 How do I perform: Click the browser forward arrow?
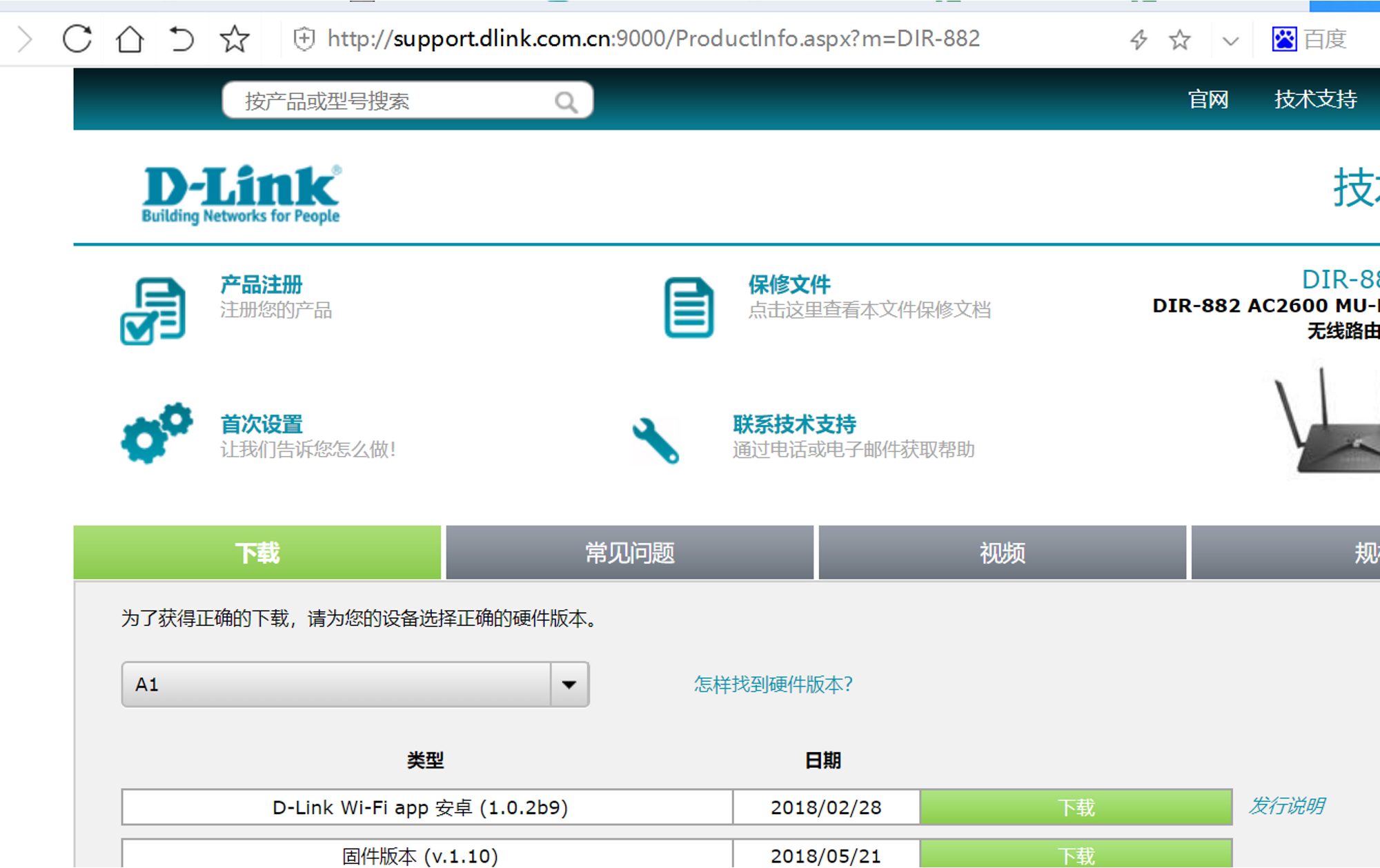click(25, 39)
